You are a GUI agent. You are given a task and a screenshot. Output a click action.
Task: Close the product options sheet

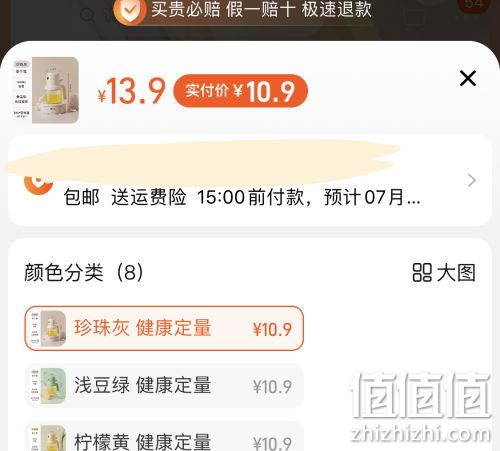[468, 78]
